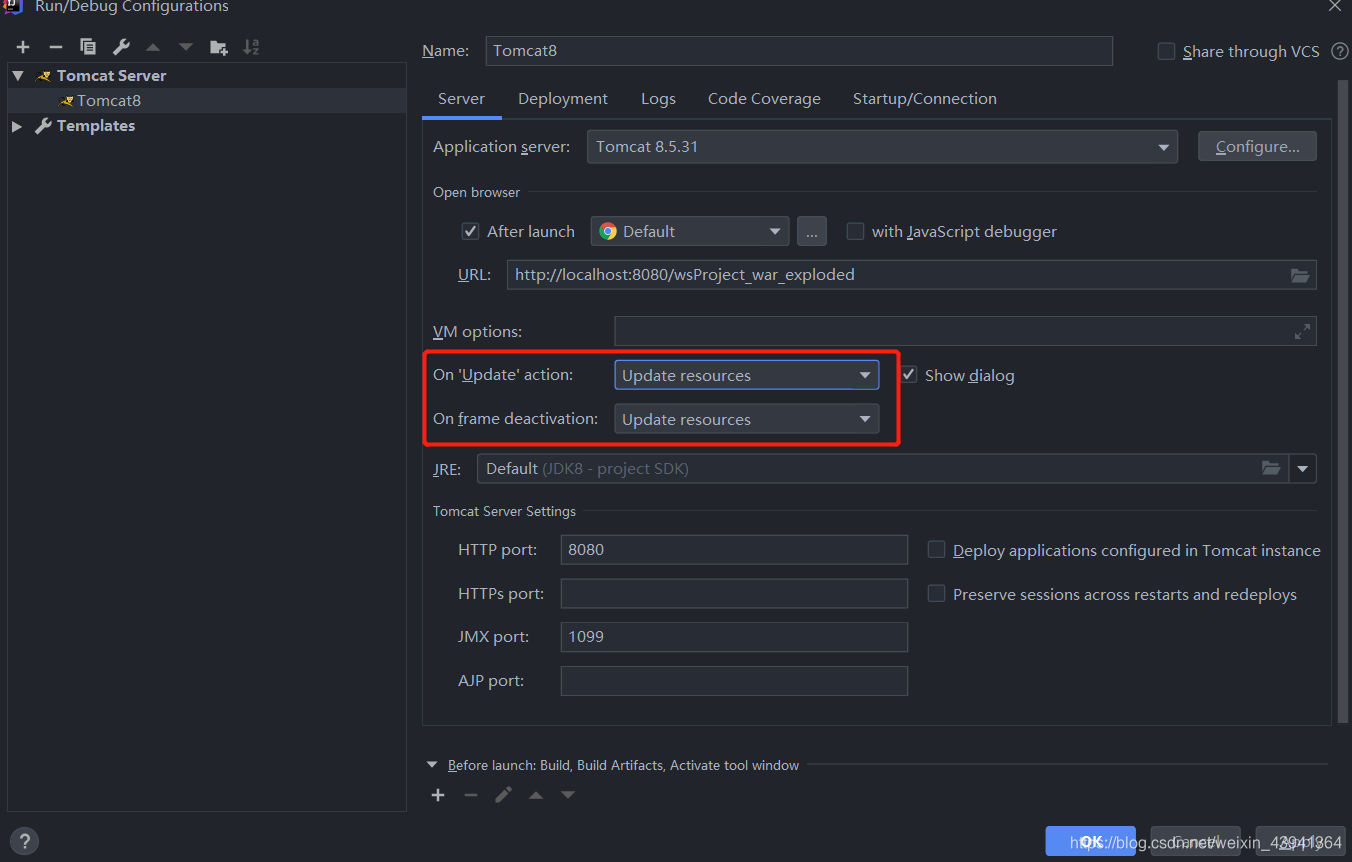Edit before launch task pencil icon

pos(504,795)
